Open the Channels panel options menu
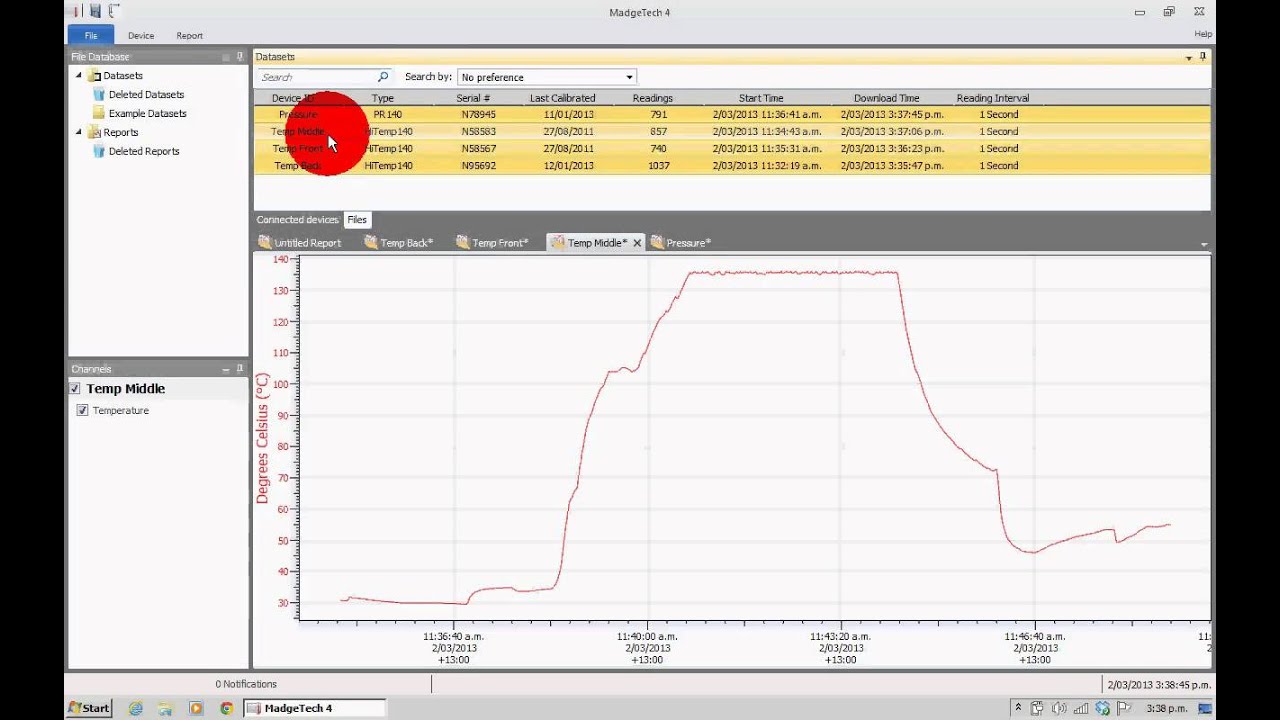The width and height of the screenshot is (1280, 720). (227, 369)
